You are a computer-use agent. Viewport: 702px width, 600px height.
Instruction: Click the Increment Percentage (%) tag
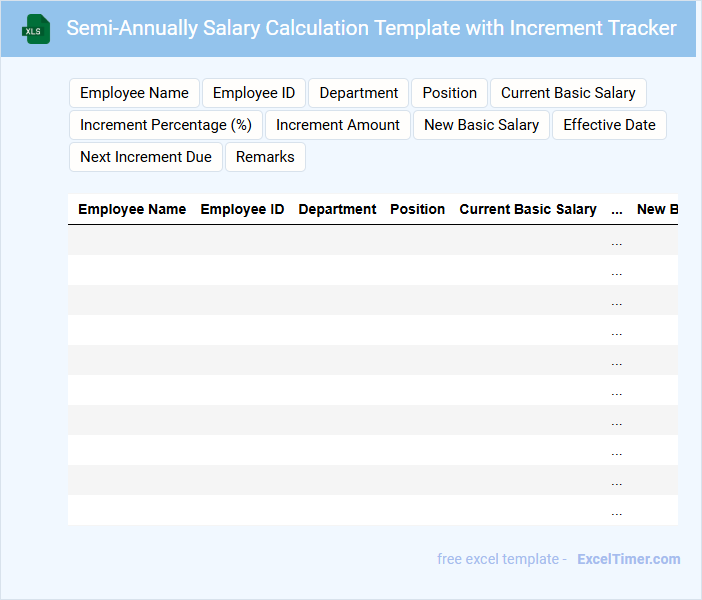(x=166, y=125)
